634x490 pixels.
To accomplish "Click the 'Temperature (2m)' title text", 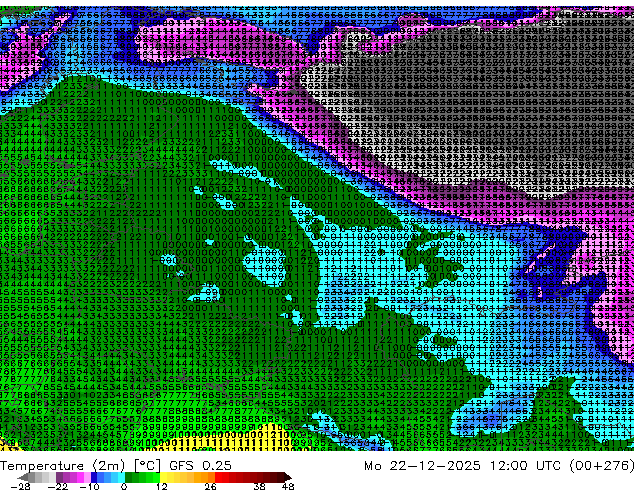I will 63,466.
